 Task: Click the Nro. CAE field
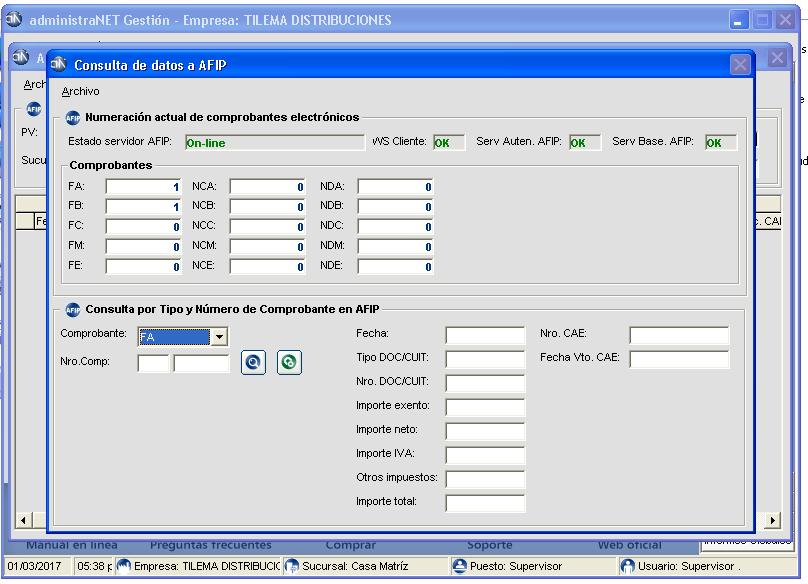point(679,335)
